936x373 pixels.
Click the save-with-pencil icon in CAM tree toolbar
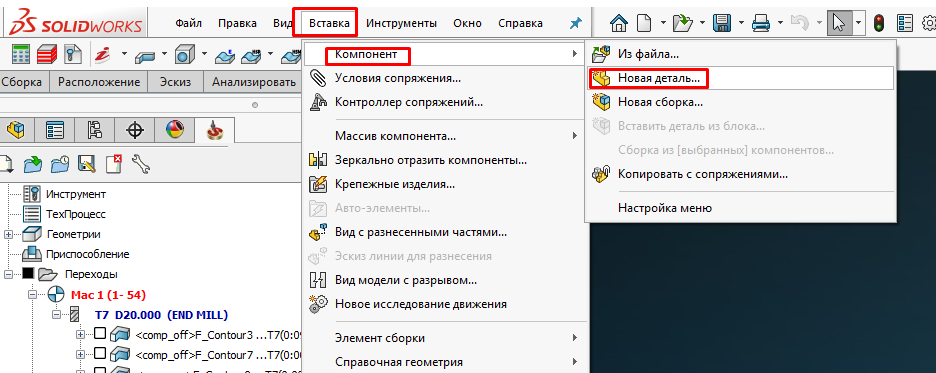(87, 164)
